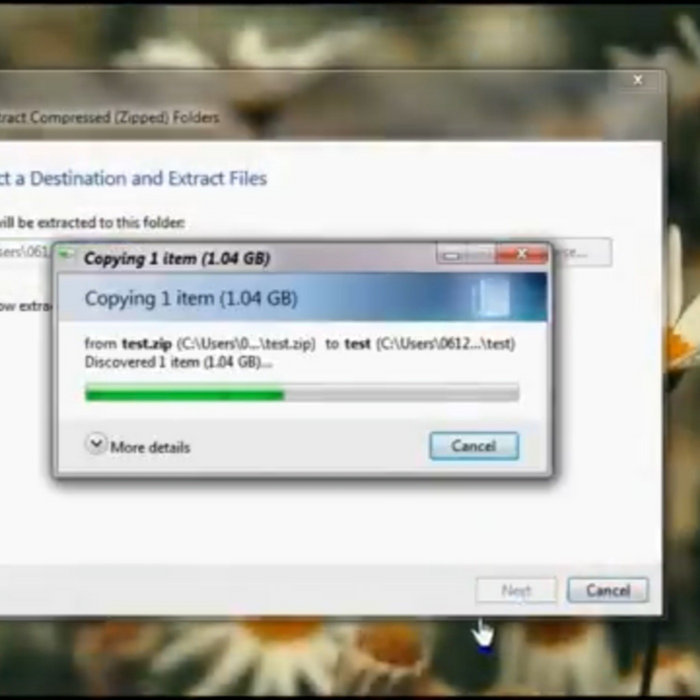Click the green icon in the copy dialog title bar

pos(67,257)
